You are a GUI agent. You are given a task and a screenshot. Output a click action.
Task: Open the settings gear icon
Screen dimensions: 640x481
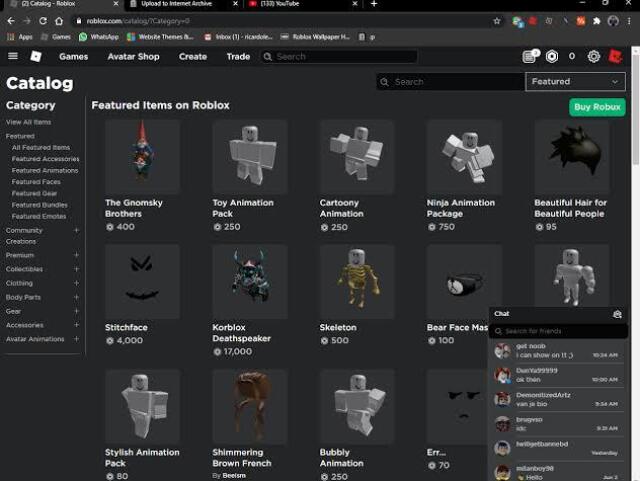point(593,56)
